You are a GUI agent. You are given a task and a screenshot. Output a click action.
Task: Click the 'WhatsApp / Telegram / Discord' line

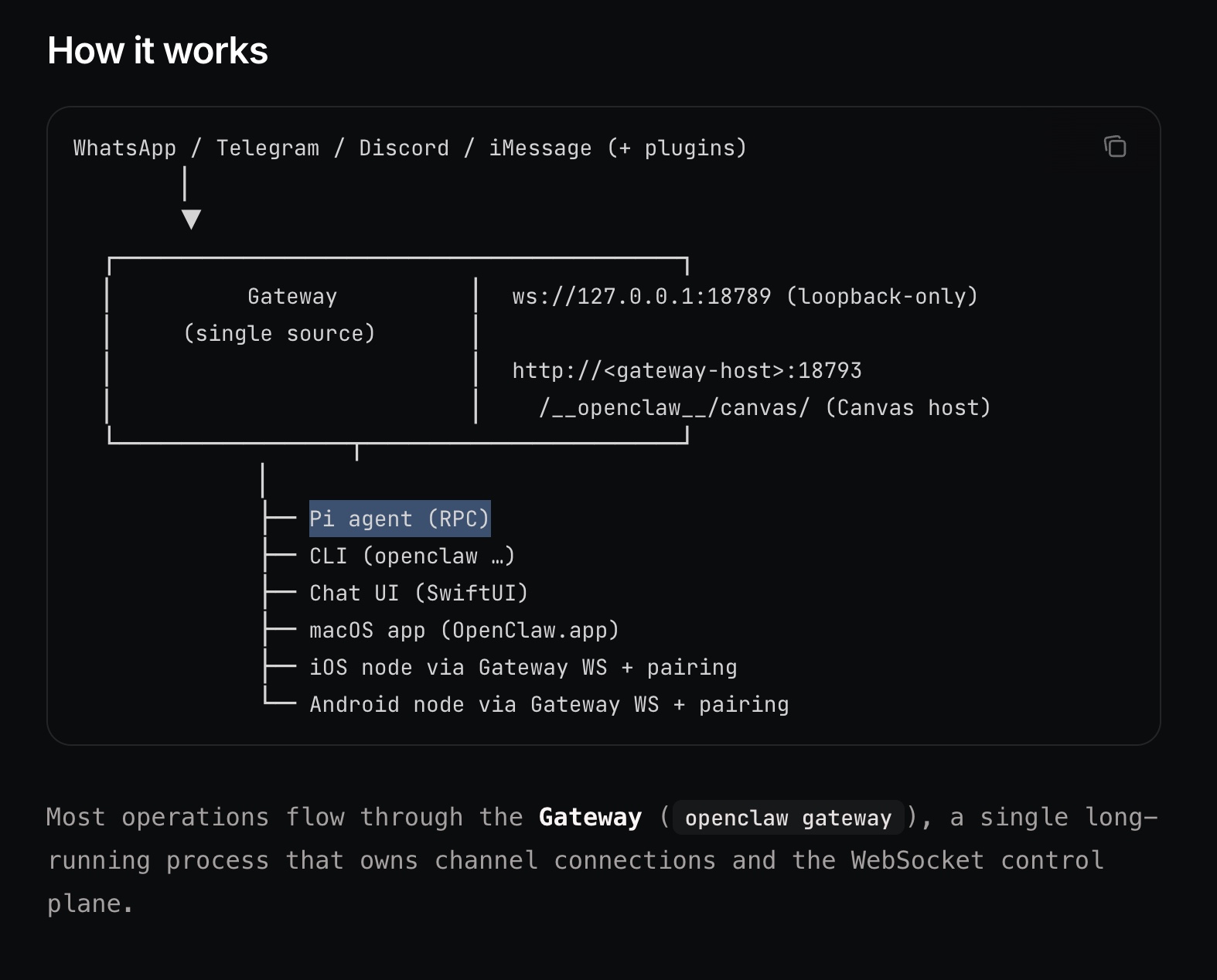[x=410, y=148]
